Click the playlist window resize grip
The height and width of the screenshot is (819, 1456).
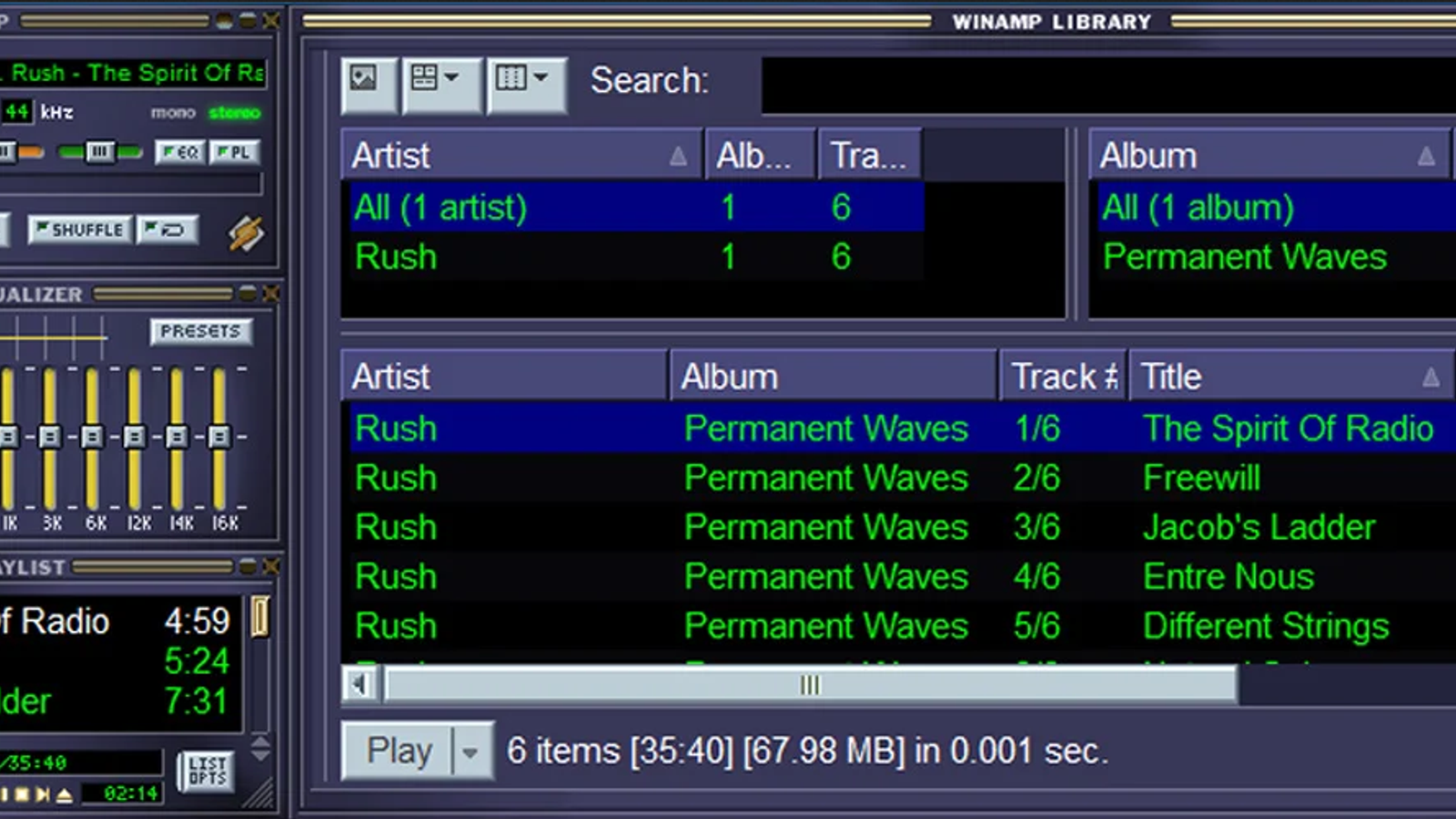tap(260, 794)
